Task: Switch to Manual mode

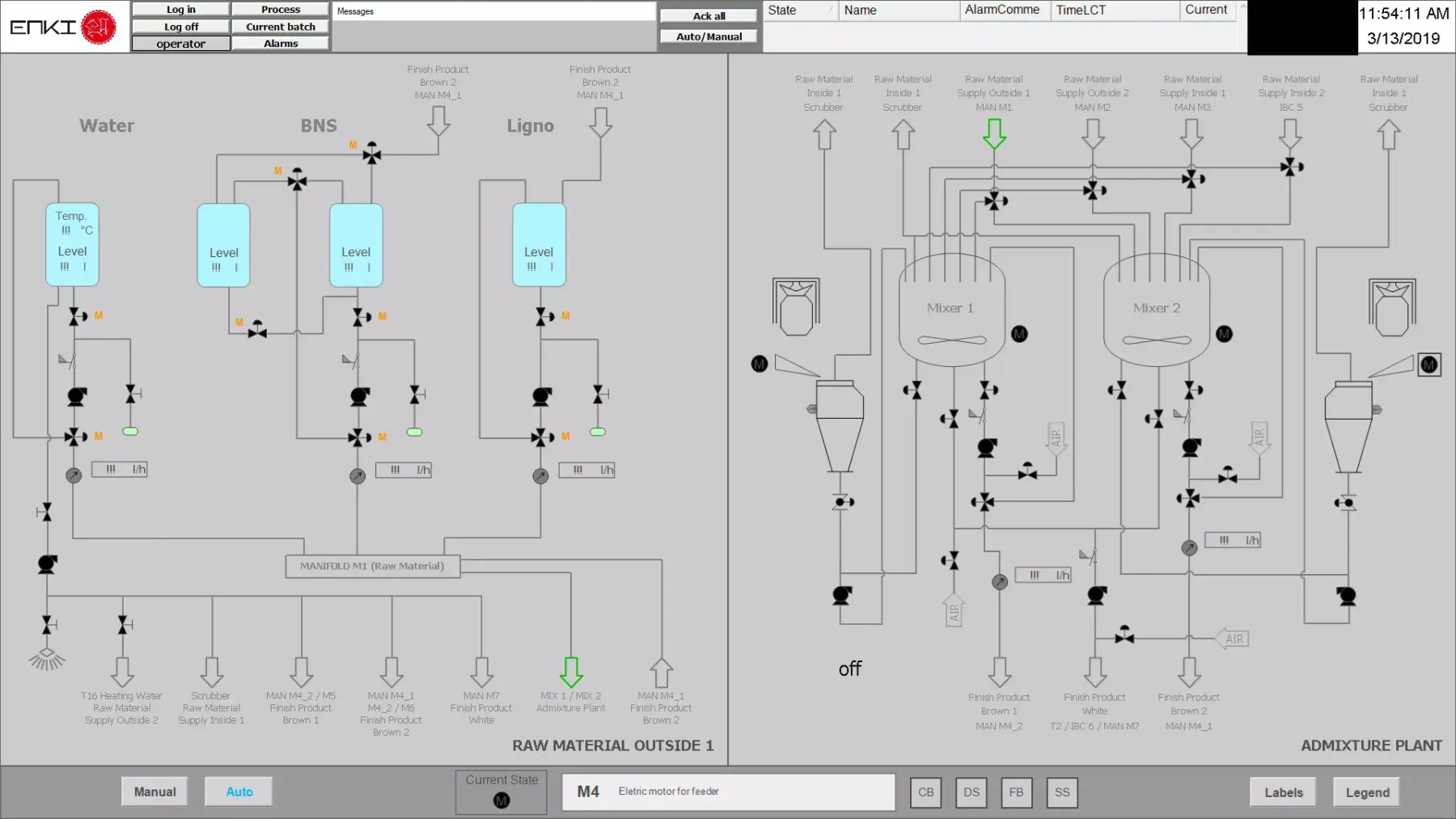Action: (x=154, y=792)
